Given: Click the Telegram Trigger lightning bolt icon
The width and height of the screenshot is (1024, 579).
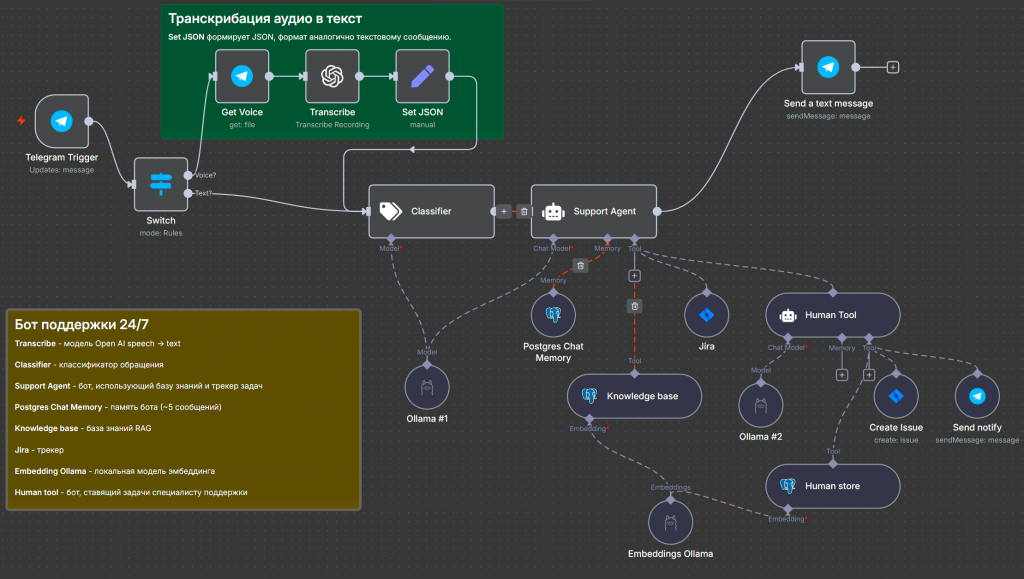Looking at the screenshot, I should tap(21, 121).
